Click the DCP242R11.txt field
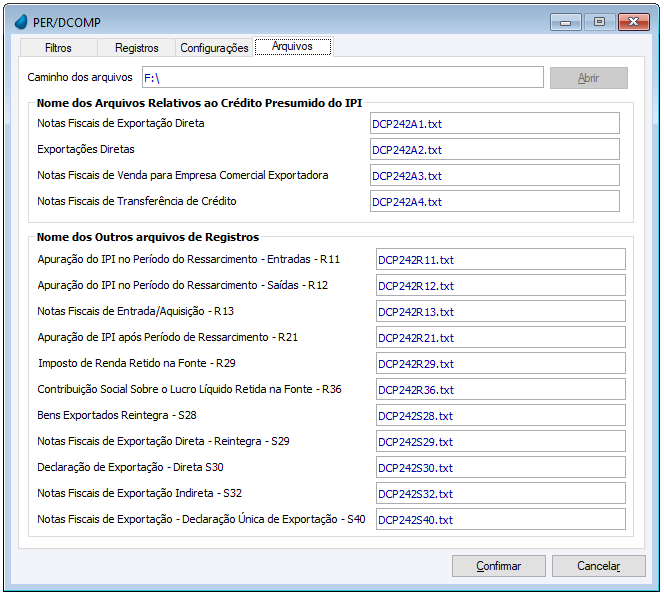 (x=501, y=259)
